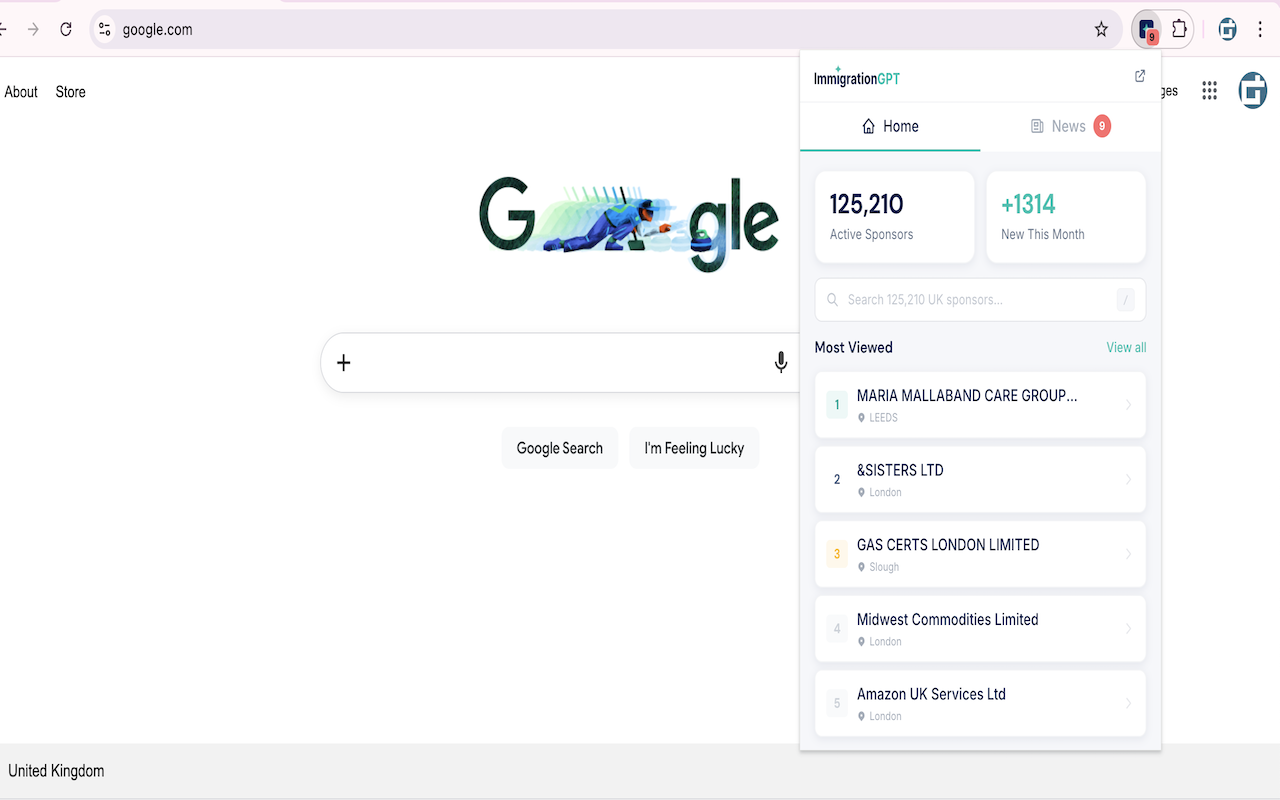
Task: Click the Search 125,210 UK sponsors field
Action: coord(980,299)
